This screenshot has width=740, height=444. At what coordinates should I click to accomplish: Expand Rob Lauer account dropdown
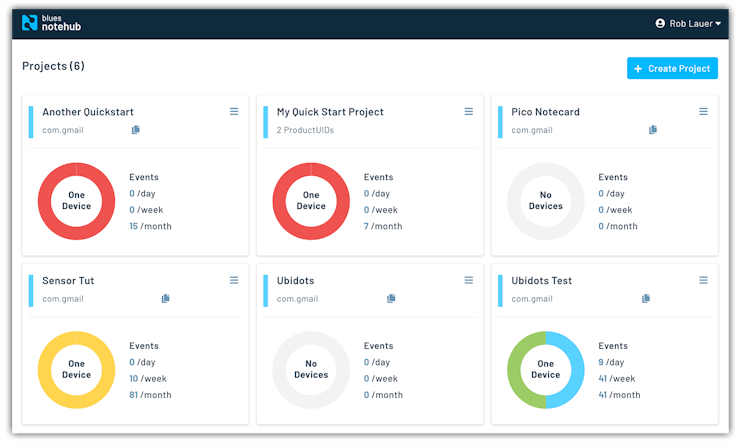688,23
